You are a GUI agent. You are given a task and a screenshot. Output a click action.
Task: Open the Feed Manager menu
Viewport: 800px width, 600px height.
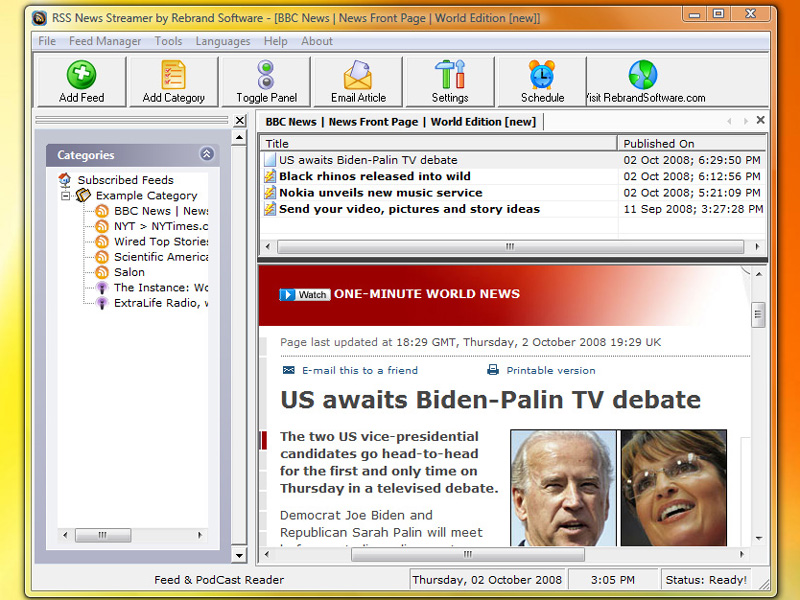click(105, 41)
